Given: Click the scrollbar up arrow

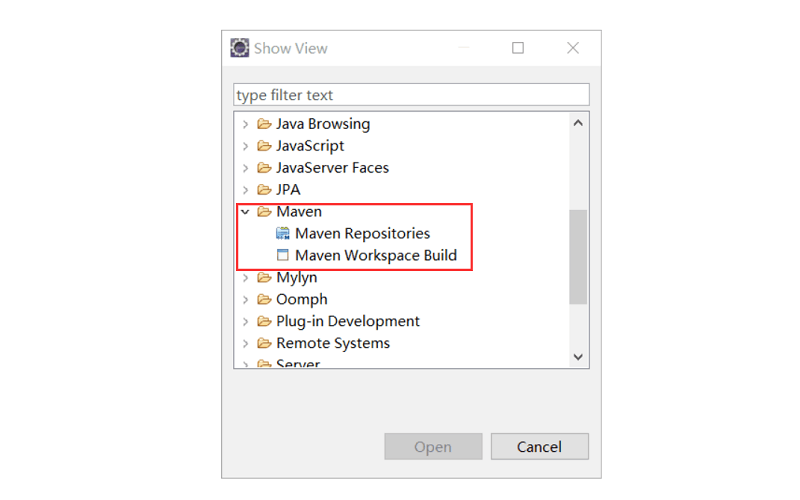Looking at the screenshot, I should coord(578,123).
